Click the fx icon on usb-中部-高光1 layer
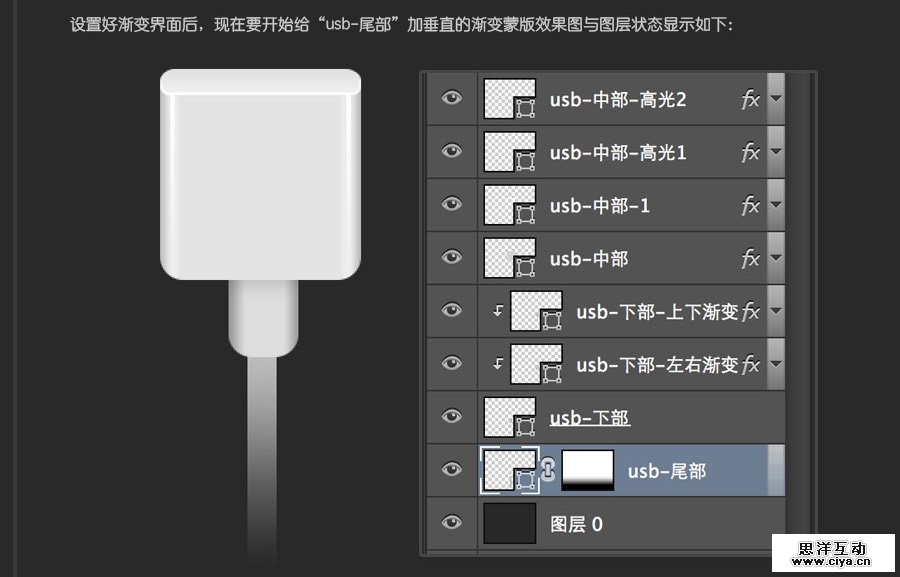The width and height of the screenshot is (900, 577). point(752,152)
